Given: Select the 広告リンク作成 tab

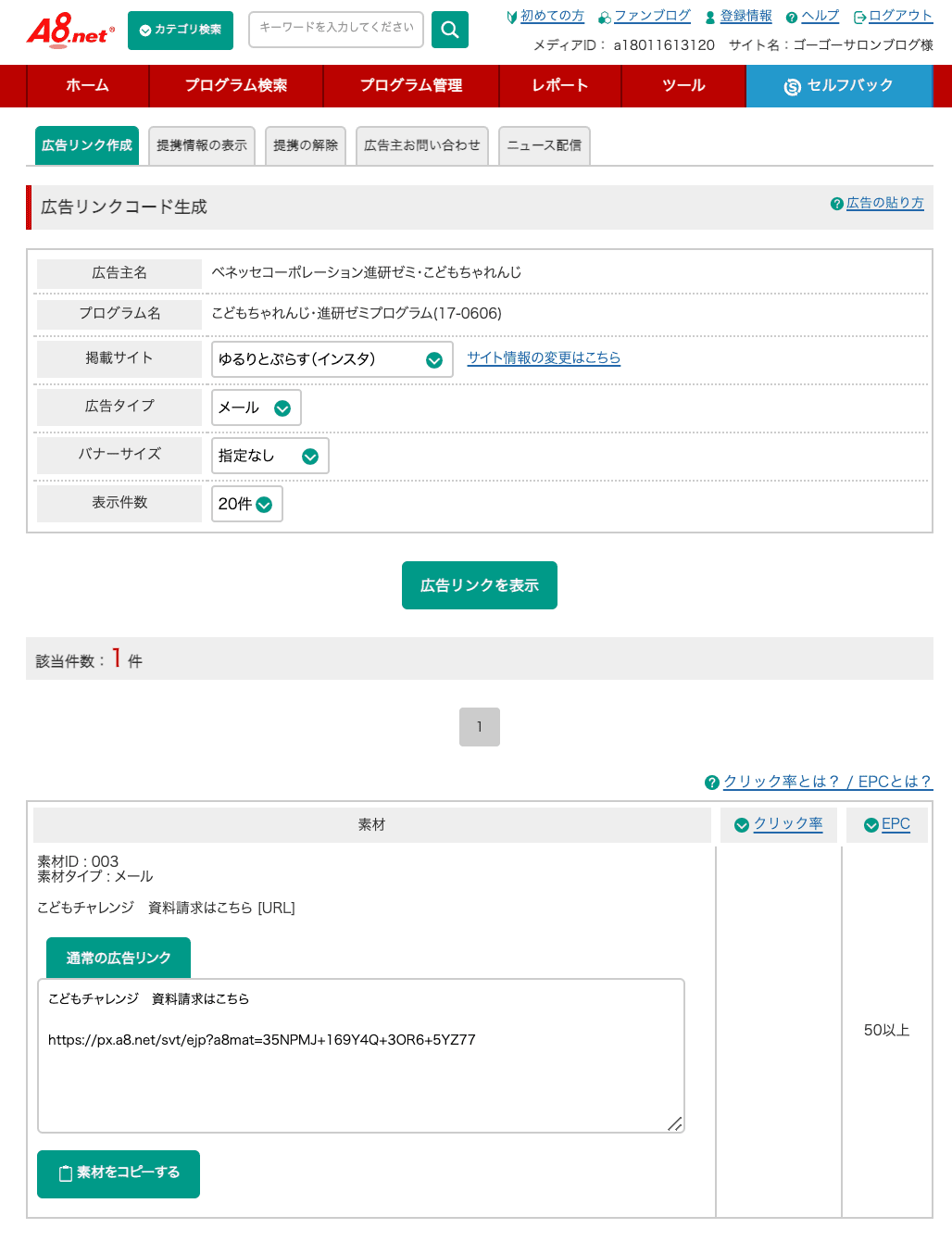Looking at the screenshot, I should tap(87, 145).
